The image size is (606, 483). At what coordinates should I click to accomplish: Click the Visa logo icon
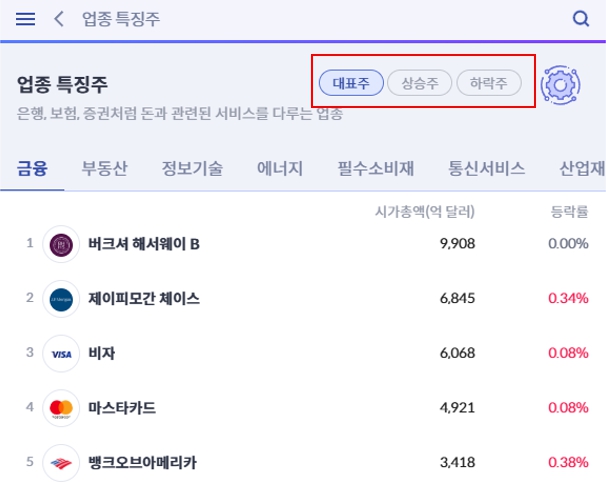pyautogui.click(x=61, y=354)
